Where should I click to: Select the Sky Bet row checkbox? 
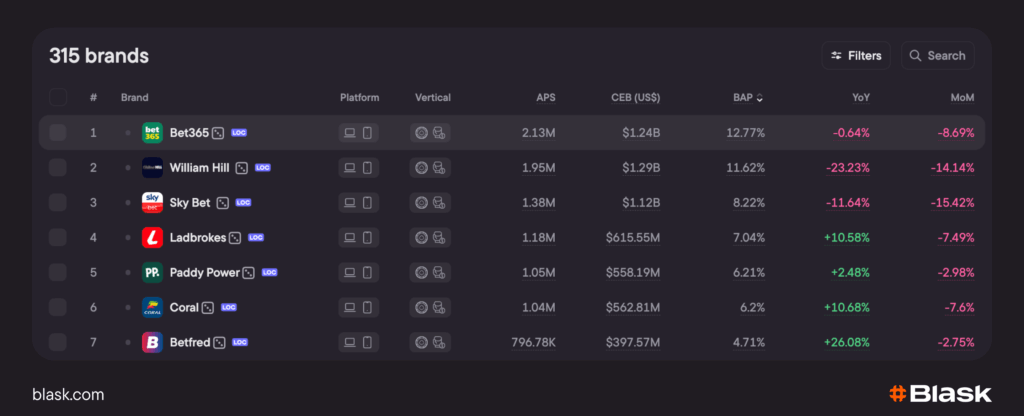pyautogui.click(x=58, y=203)
